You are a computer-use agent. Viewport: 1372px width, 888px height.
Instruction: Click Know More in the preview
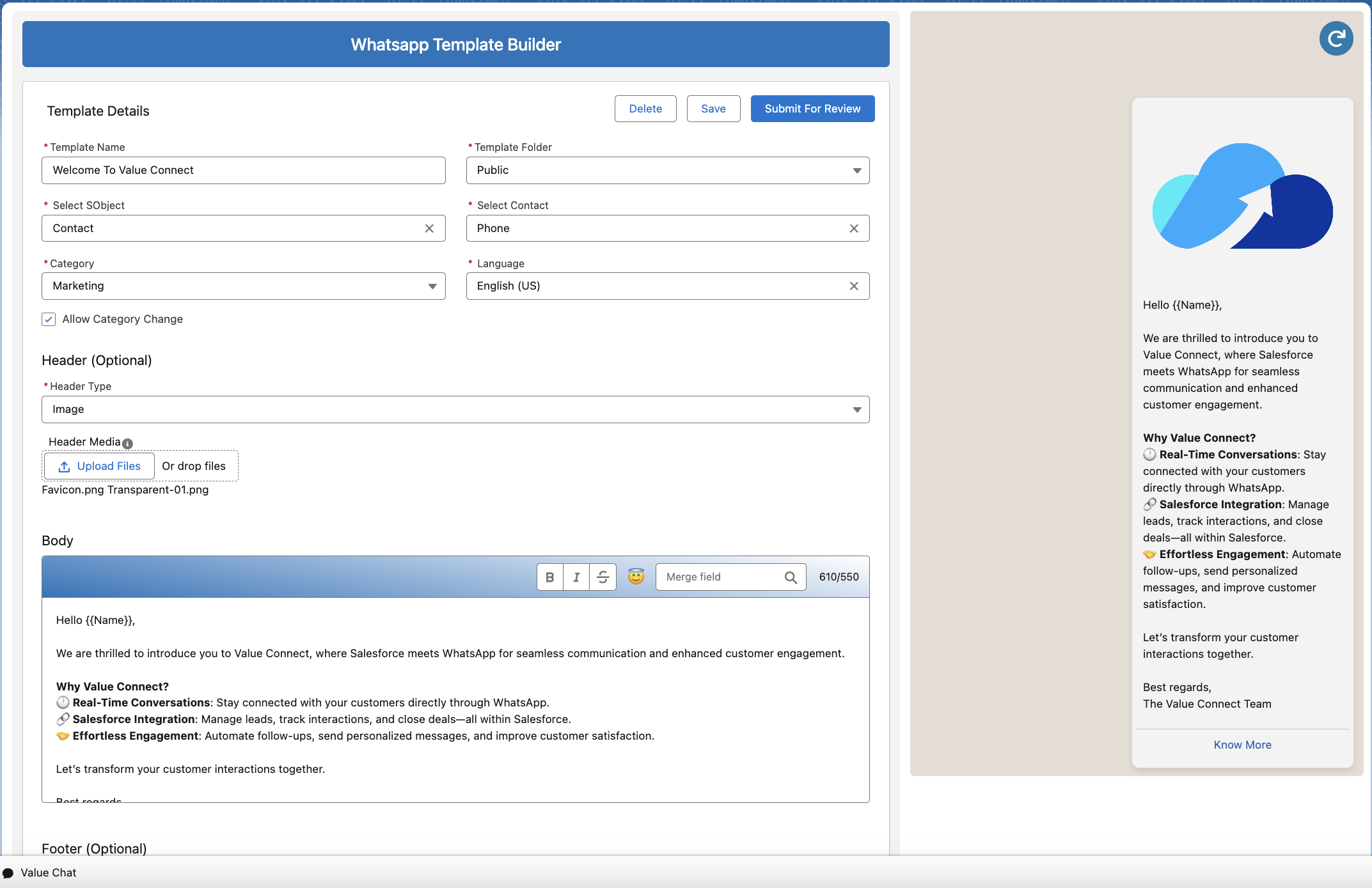pyautogui.click(x=1242, y=745)
